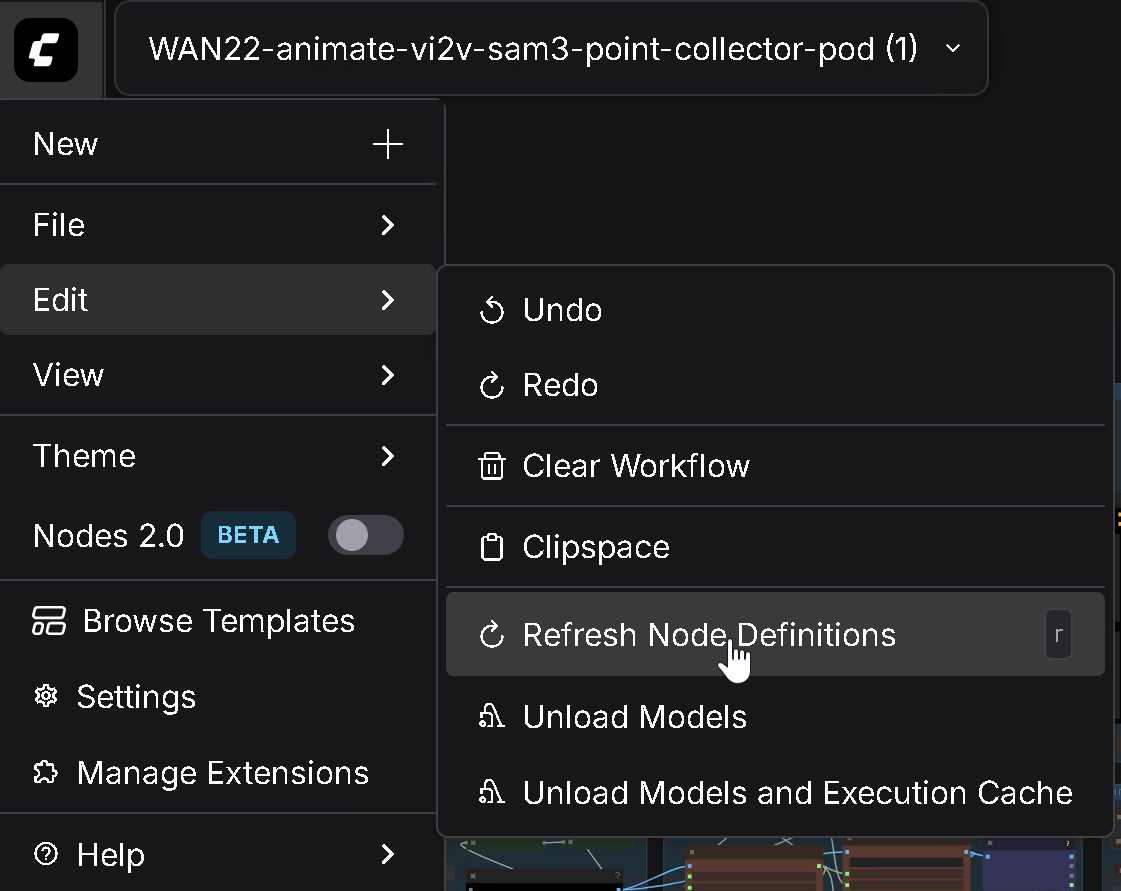The height and width of the screenshot is (891, 1121).
Task: Choose Unload Models from Edit submenu
Action: point(634,717)
